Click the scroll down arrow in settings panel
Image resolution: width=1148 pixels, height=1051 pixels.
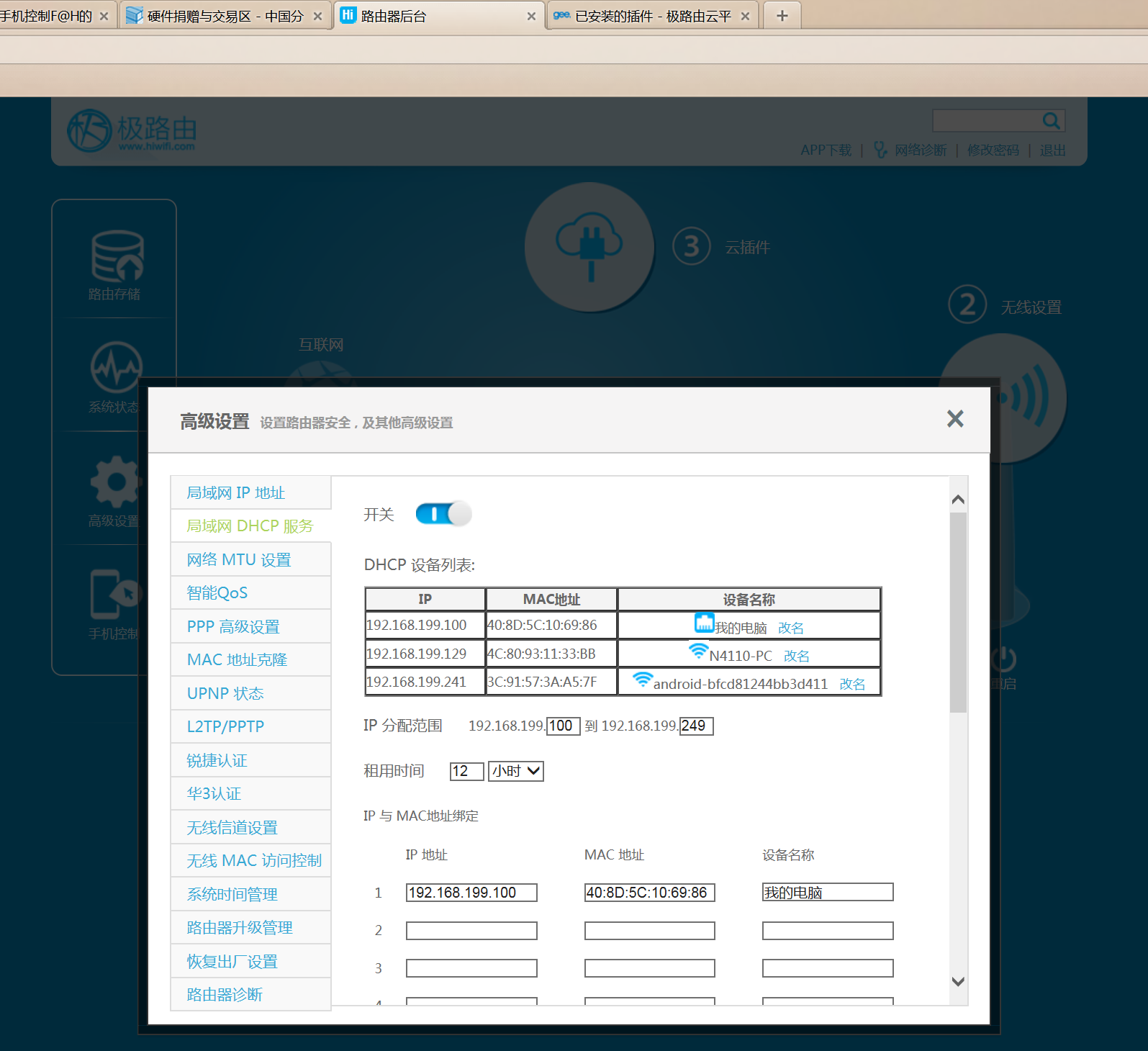(x=958, y=981)
